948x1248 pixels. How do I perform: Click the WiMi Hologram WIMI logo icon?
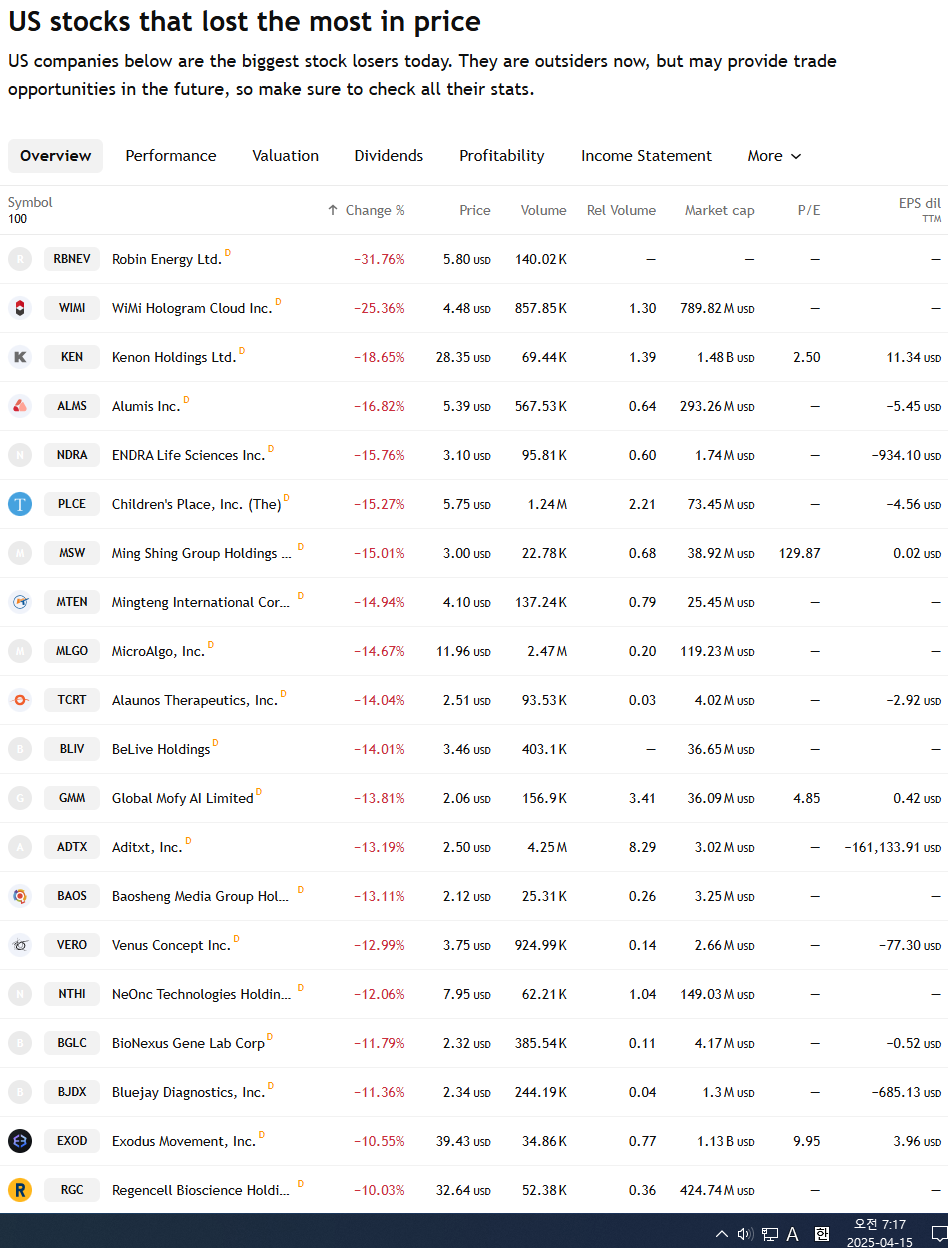20,308
